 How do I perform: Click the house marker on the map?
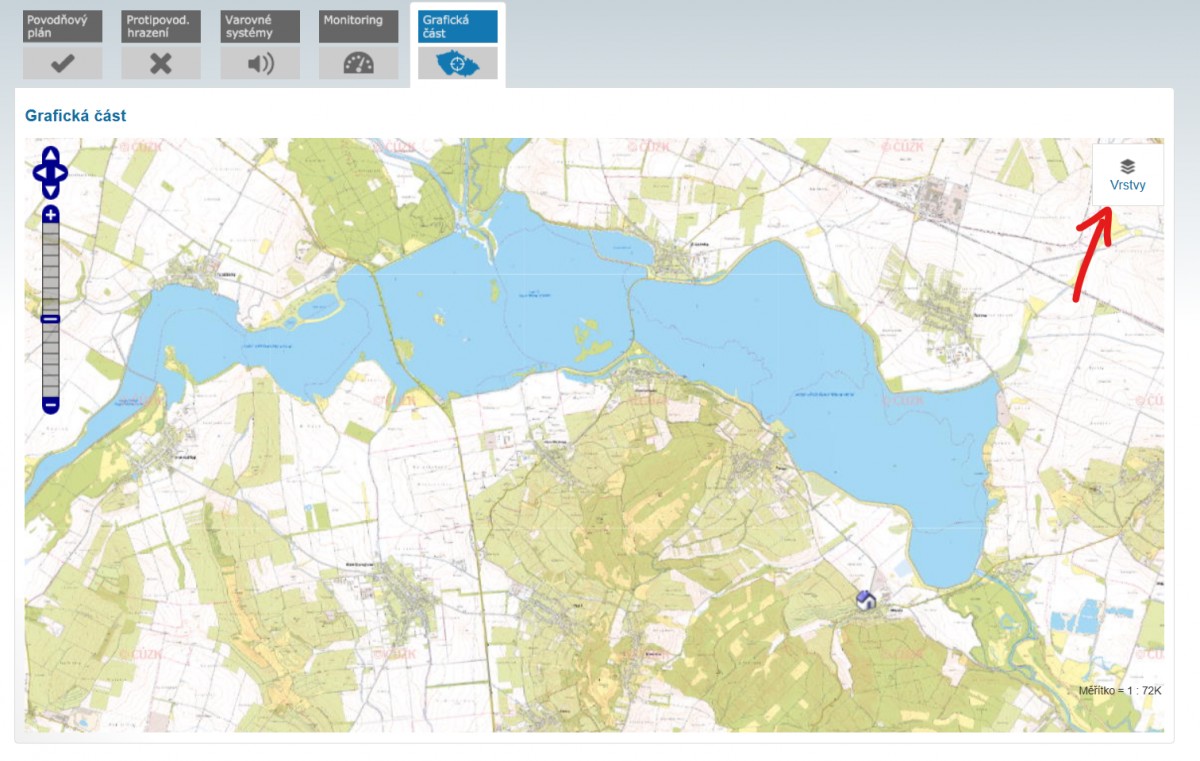pyautogui.click(x=866, y=599)
